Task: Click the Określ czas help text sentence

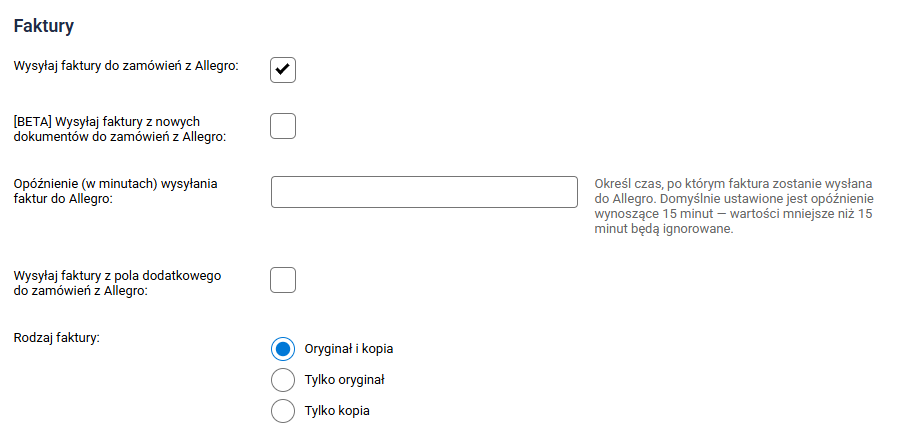Action: tap(734, 184)
